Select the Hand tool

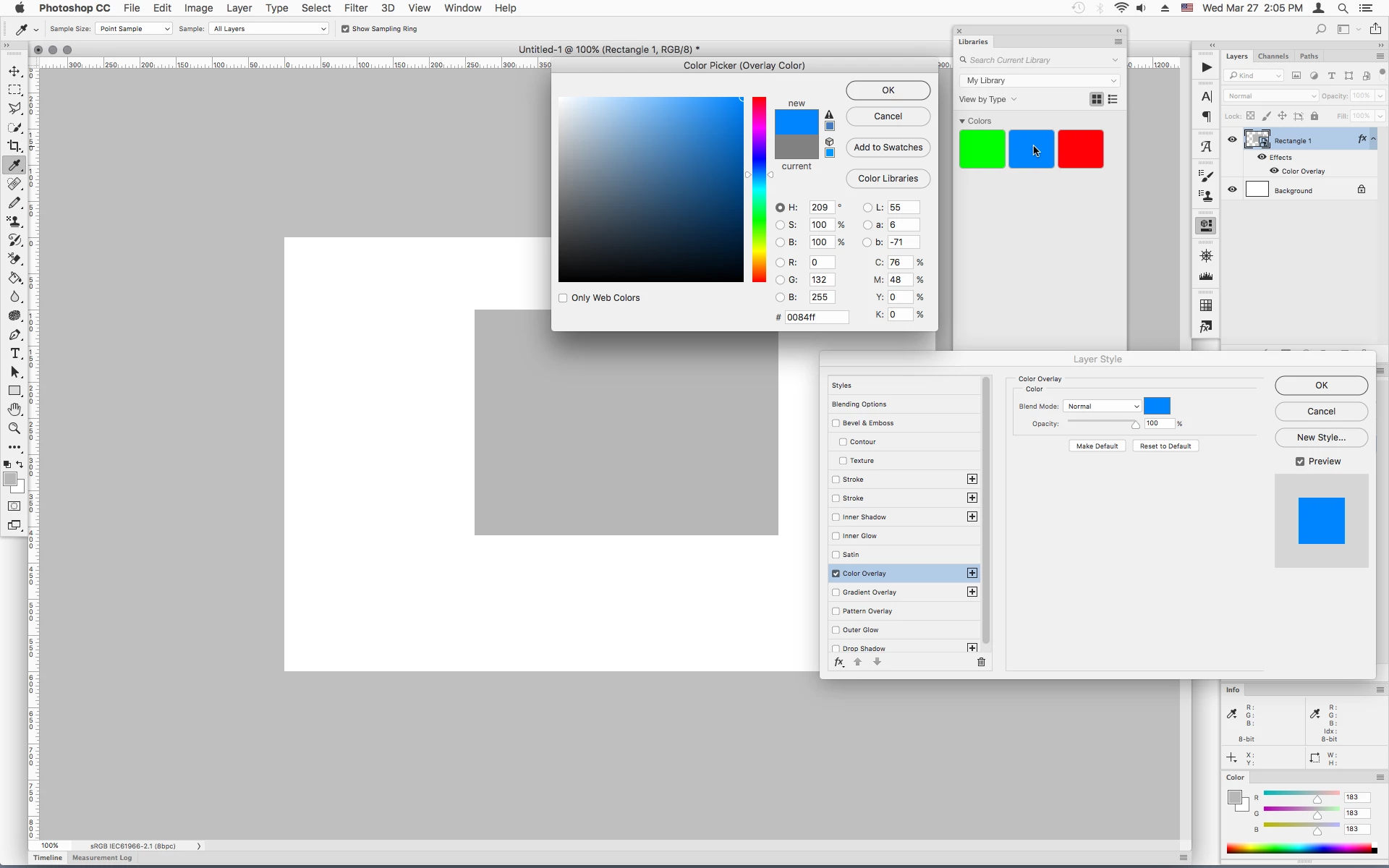click(14, 409)
